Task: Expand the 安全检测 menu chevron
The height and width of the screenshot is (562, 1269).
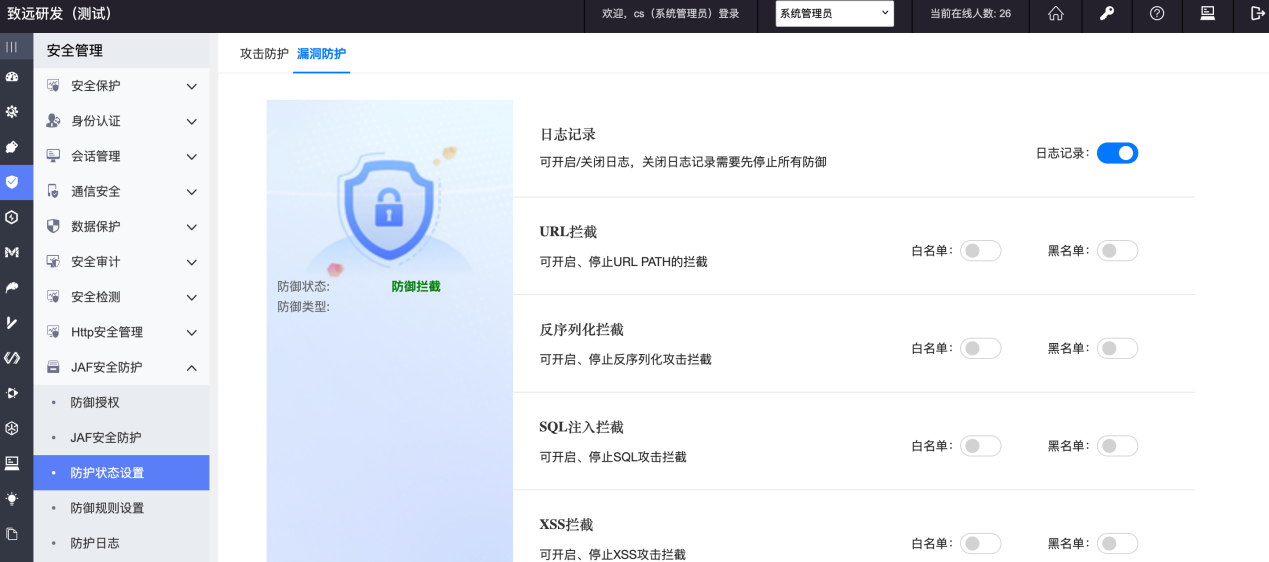Action: coord(192,297)
